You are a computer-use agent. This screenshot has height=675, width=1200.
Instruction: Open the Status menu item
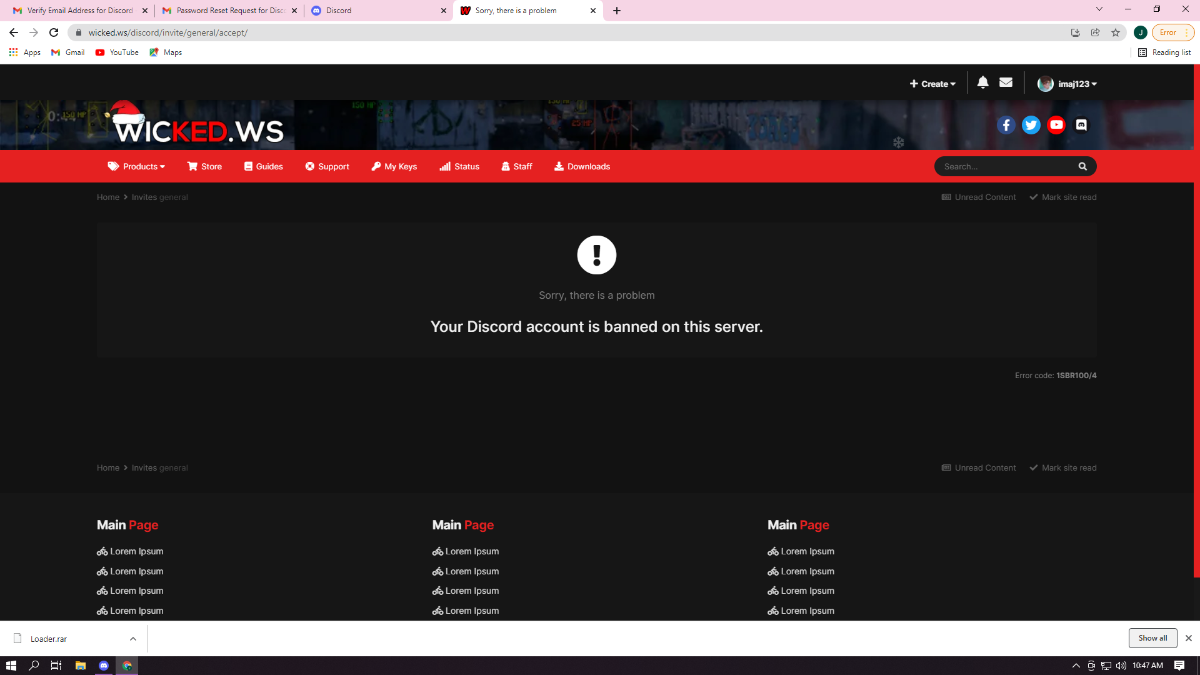[459, 167]
